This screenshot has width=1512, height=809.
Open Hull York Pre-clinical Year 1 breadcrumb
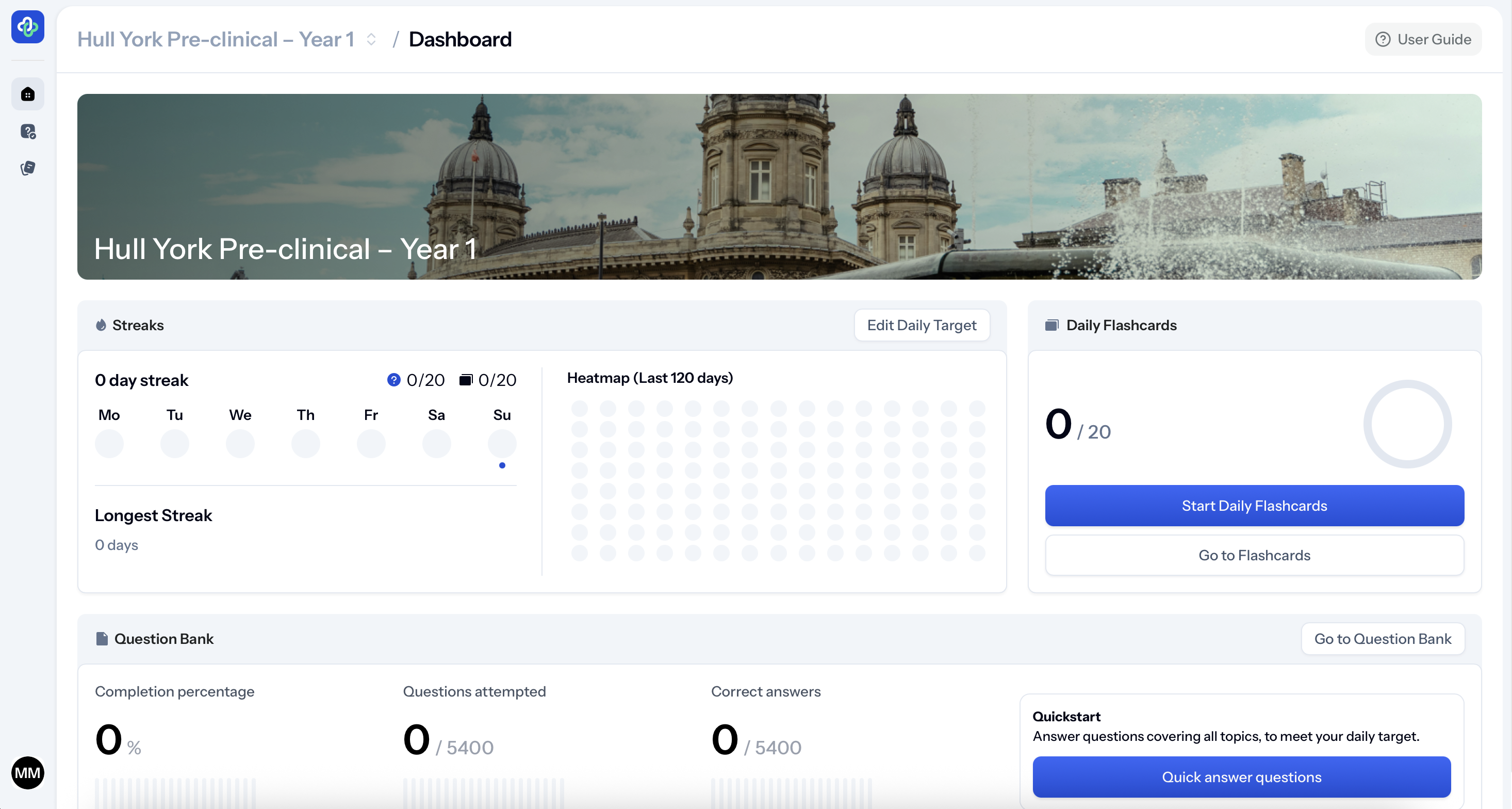tap(216, 39)
